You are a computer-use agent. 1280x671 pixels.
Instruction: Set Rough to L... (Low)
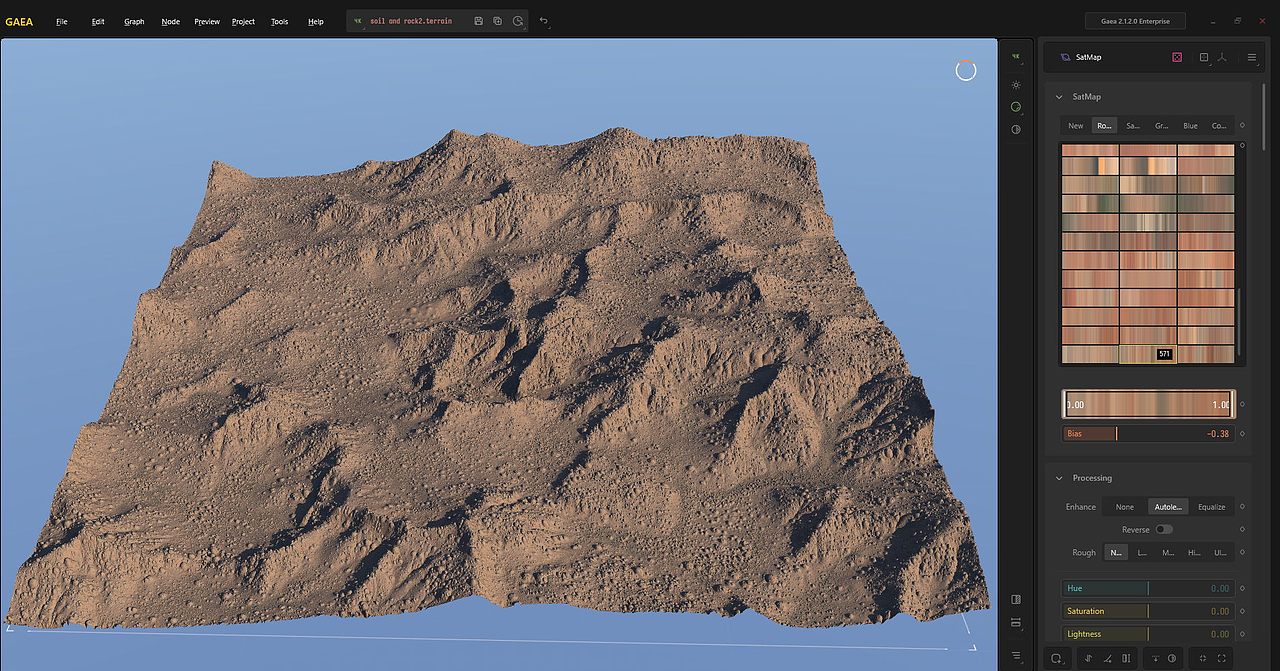tap(1142, 552)
